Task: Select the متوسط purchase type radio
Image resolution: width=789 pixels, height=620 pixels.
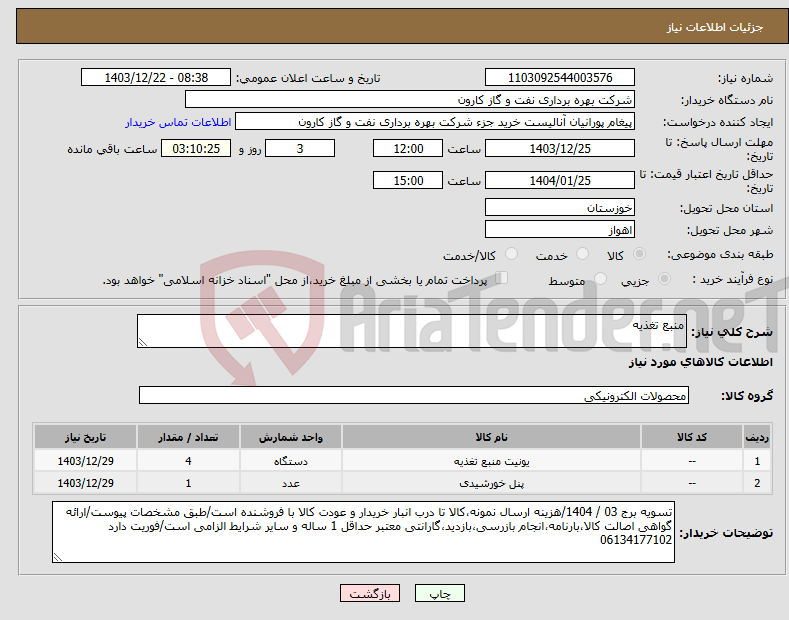Action: click(x=600, y=278)
